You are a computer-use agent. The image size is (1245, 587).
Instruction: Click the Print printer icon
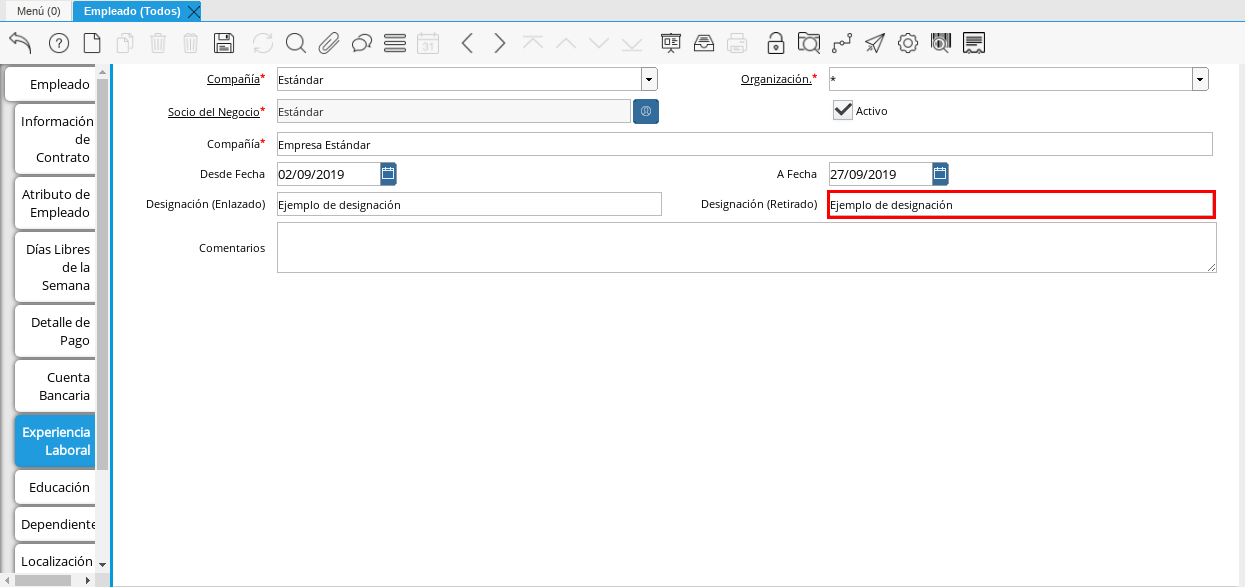(x=737, y=43)
